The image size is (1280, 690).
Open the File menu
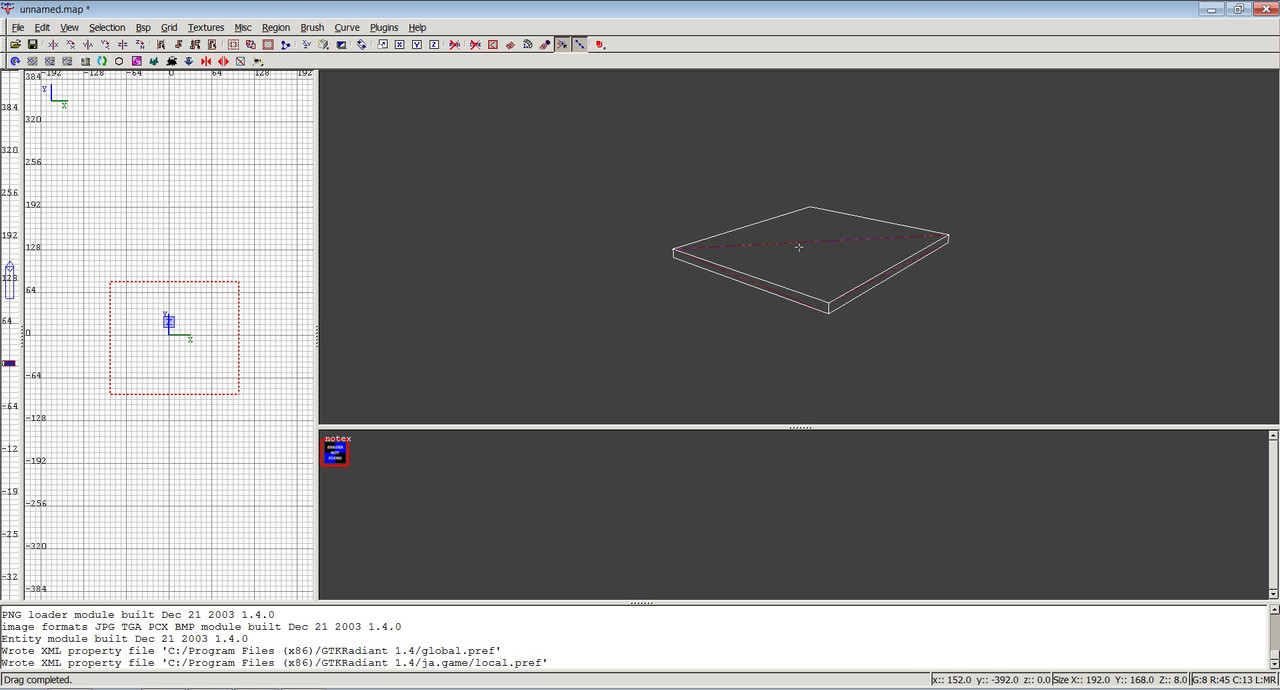[18, 27]
